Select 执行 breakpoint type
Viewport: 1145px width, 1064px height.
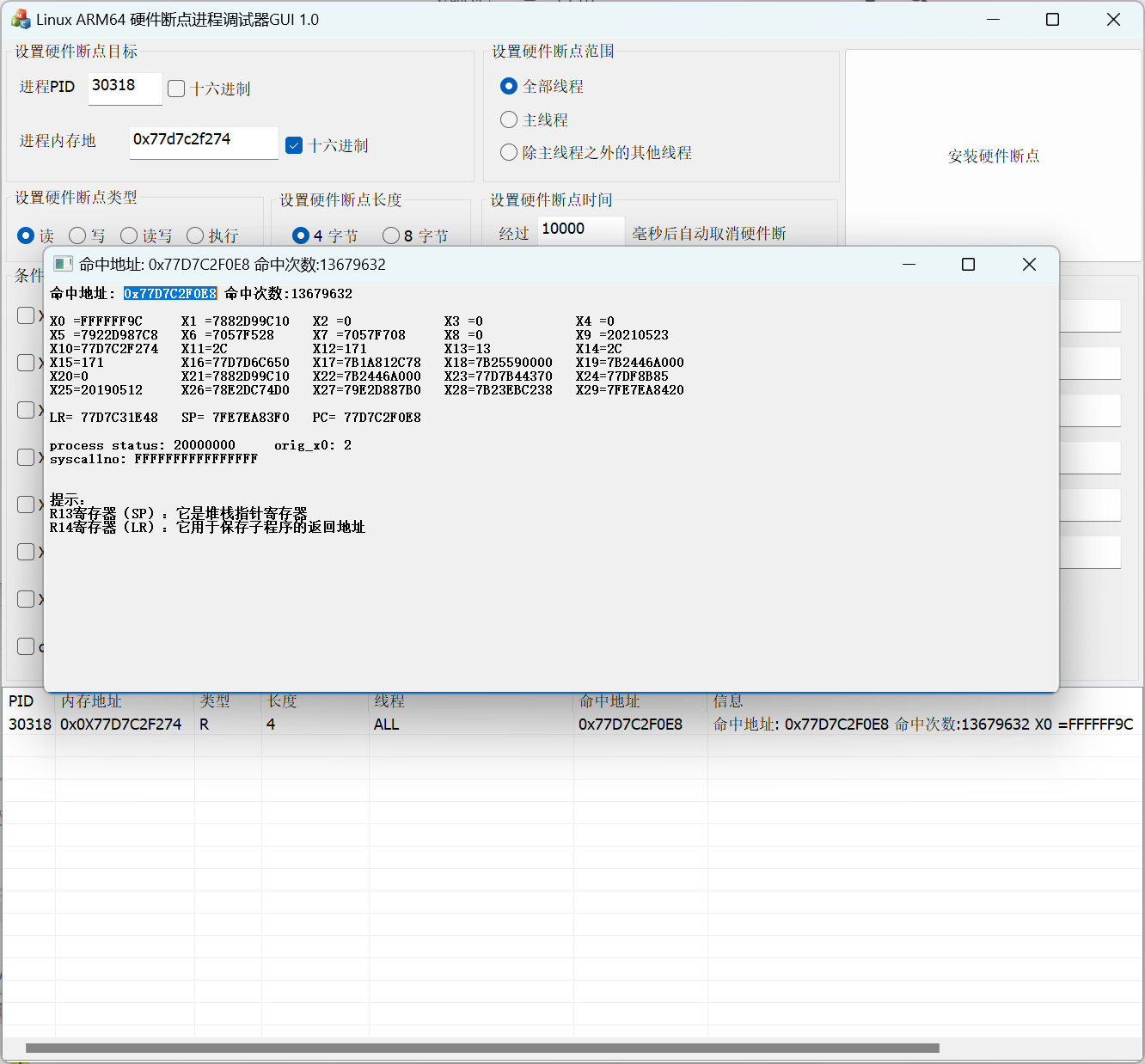coord(195,235)
